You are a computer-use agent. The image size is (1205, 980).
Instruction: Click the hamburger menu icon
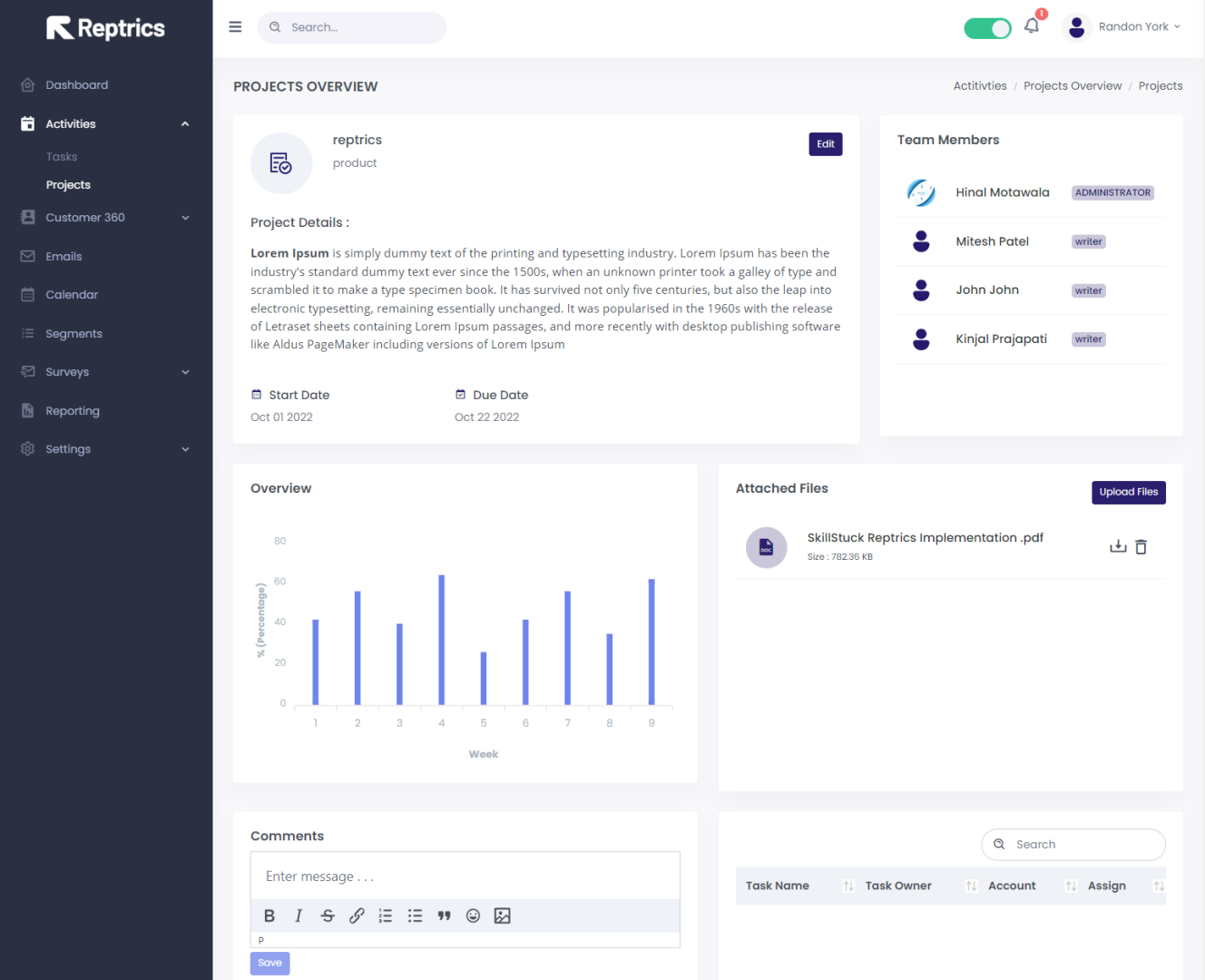[235, 27]
